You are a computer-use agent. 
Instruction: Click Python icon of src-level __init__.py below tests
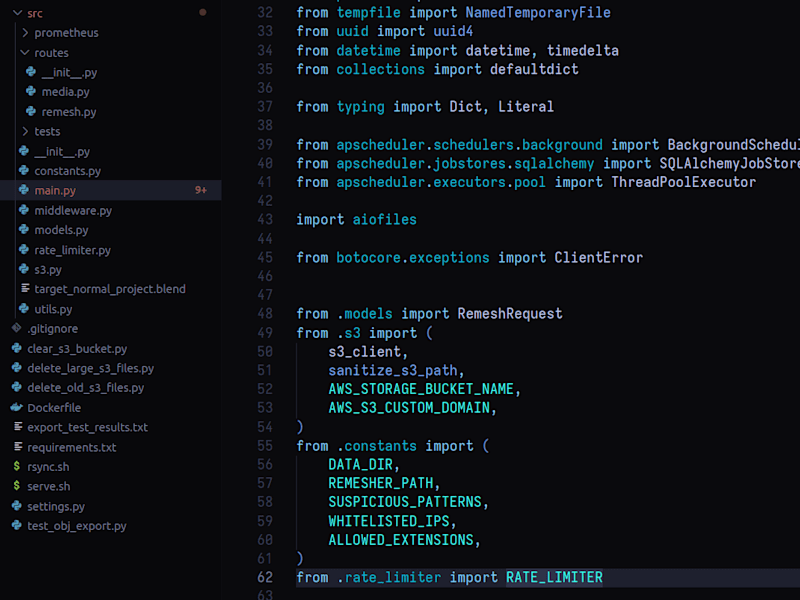point(24,151)
